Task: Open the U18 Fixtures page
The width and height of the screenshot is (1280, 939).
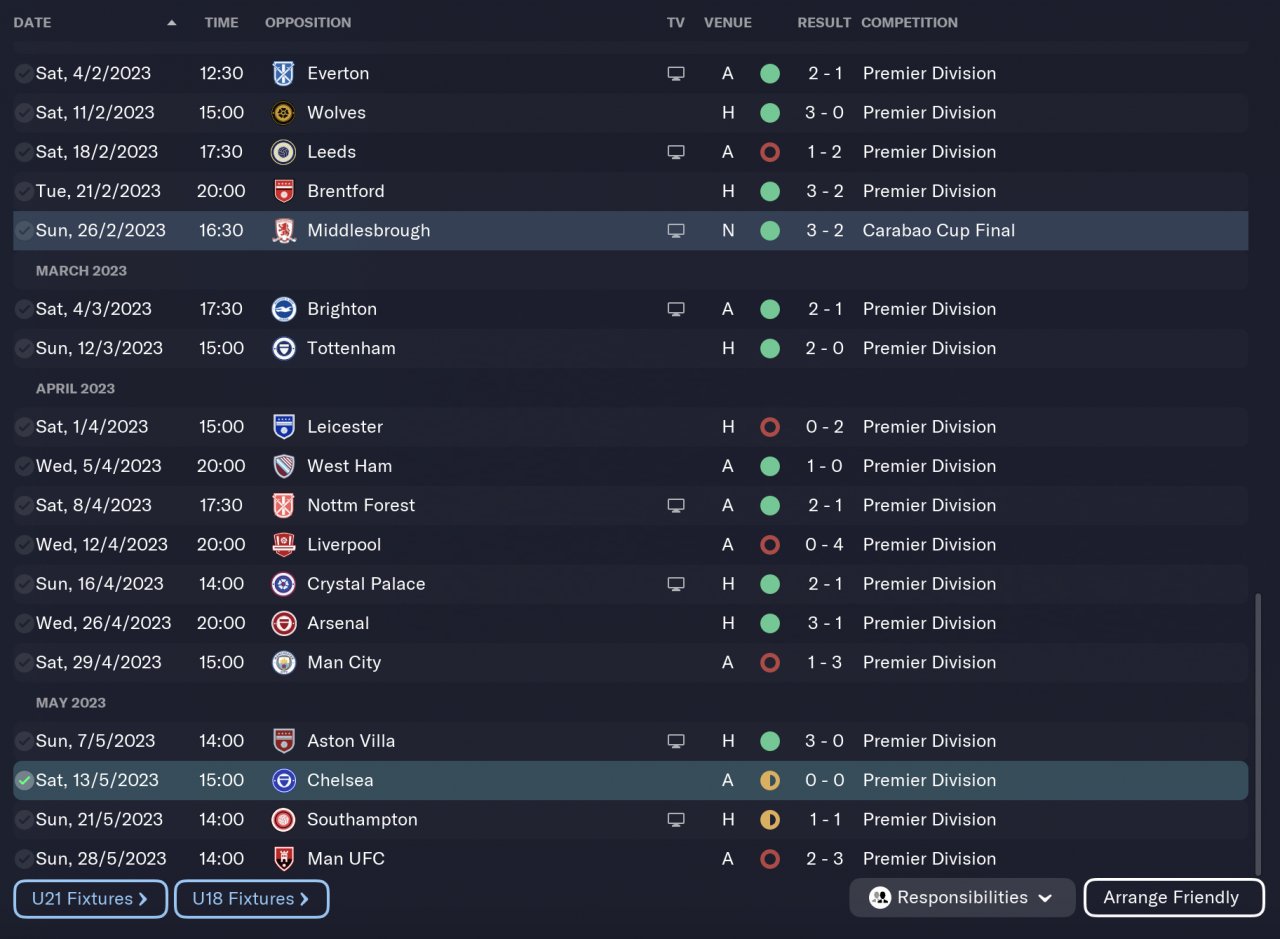Action: (251, 899)
